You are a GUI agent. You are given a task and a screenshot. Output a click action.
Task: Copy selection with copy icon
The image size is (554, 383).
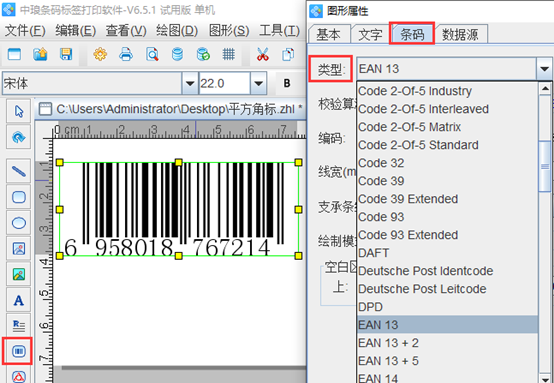click(288, 54)
